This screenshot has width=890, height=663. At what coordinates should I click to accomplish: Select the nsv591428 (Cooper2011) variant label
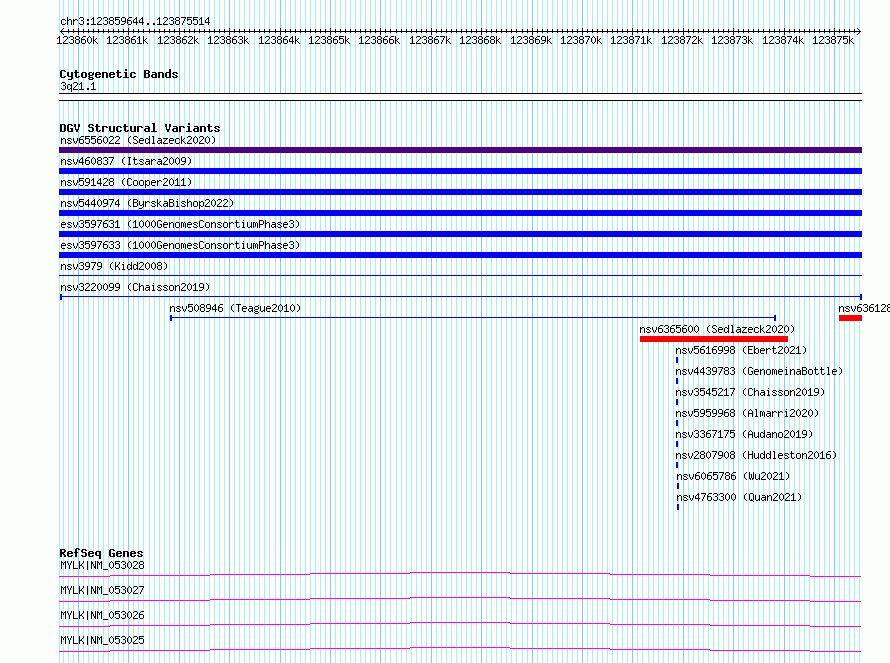tap(126, 182)
